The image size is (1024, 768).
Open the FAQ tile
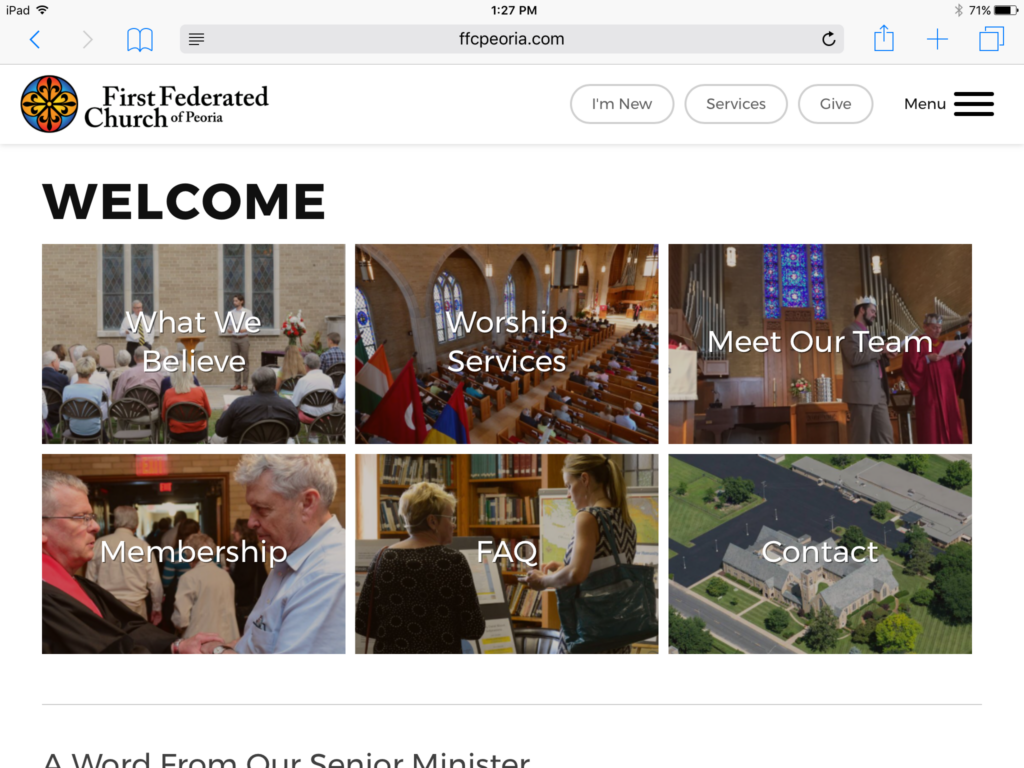tap(507, 554)
